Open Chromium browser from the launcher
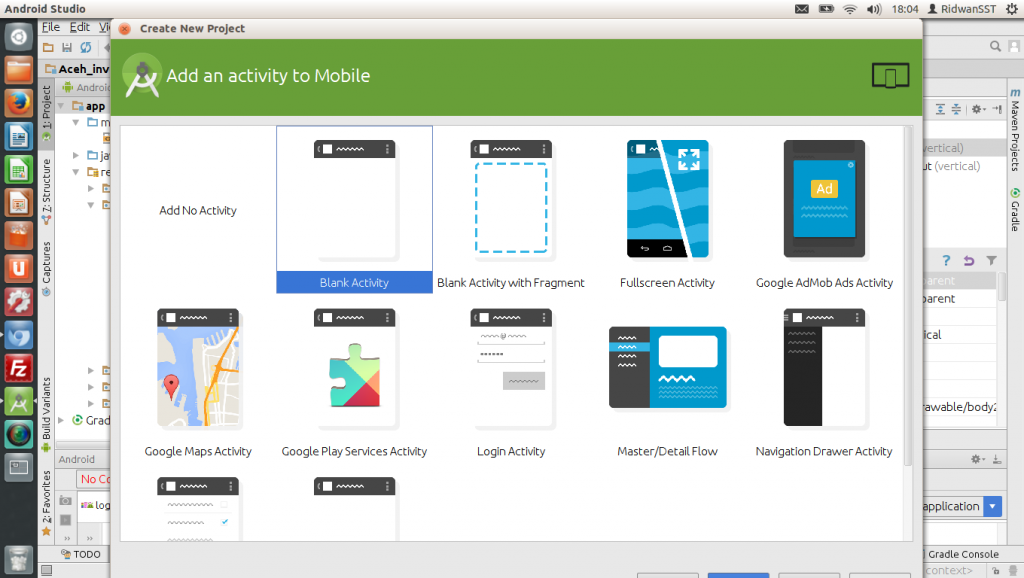Viewport: 1024px width, 578px height. pyautogui.click(x=18, y=335)
